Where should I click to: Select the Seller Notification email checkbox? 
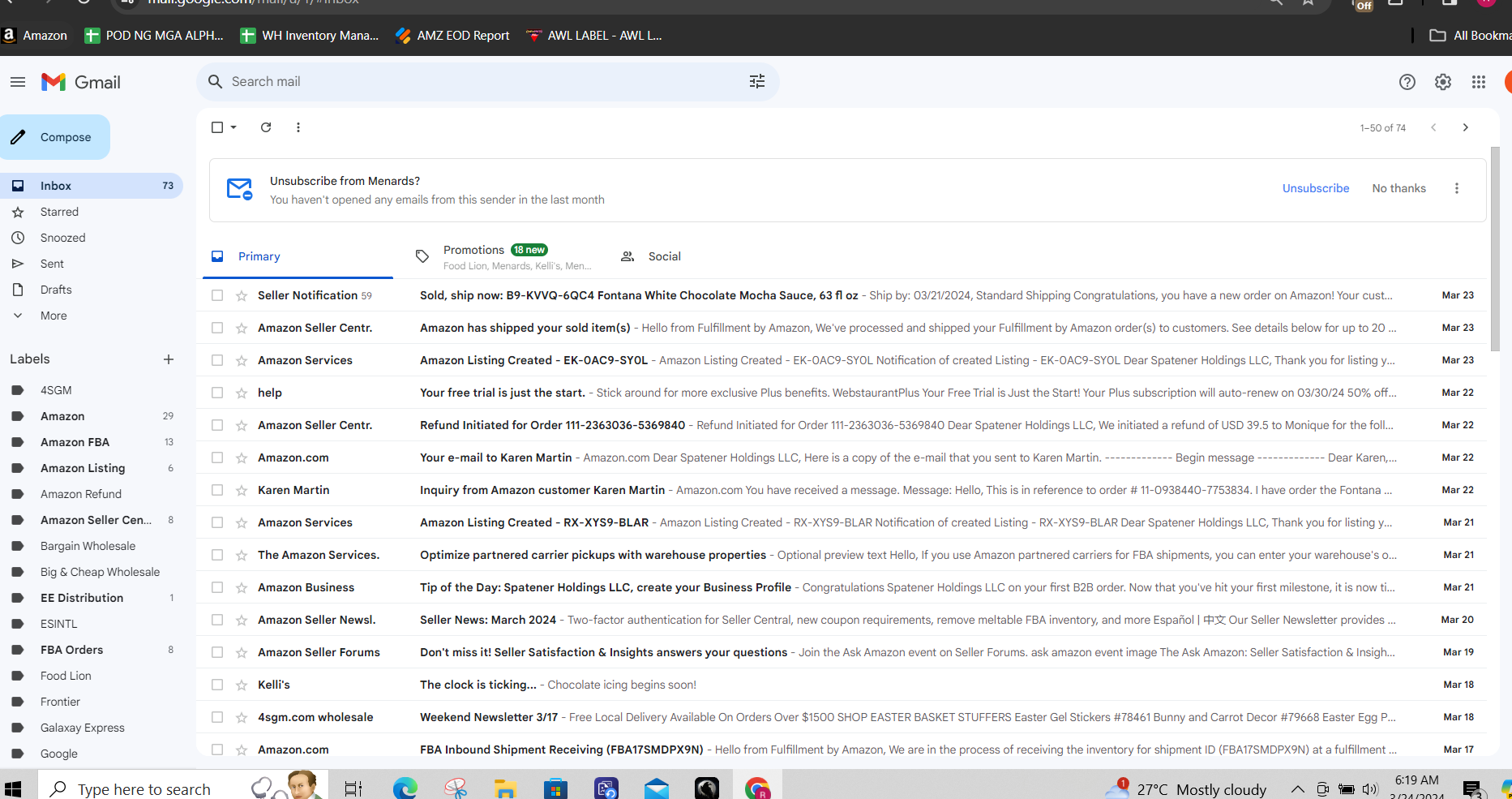click(217, 295)
